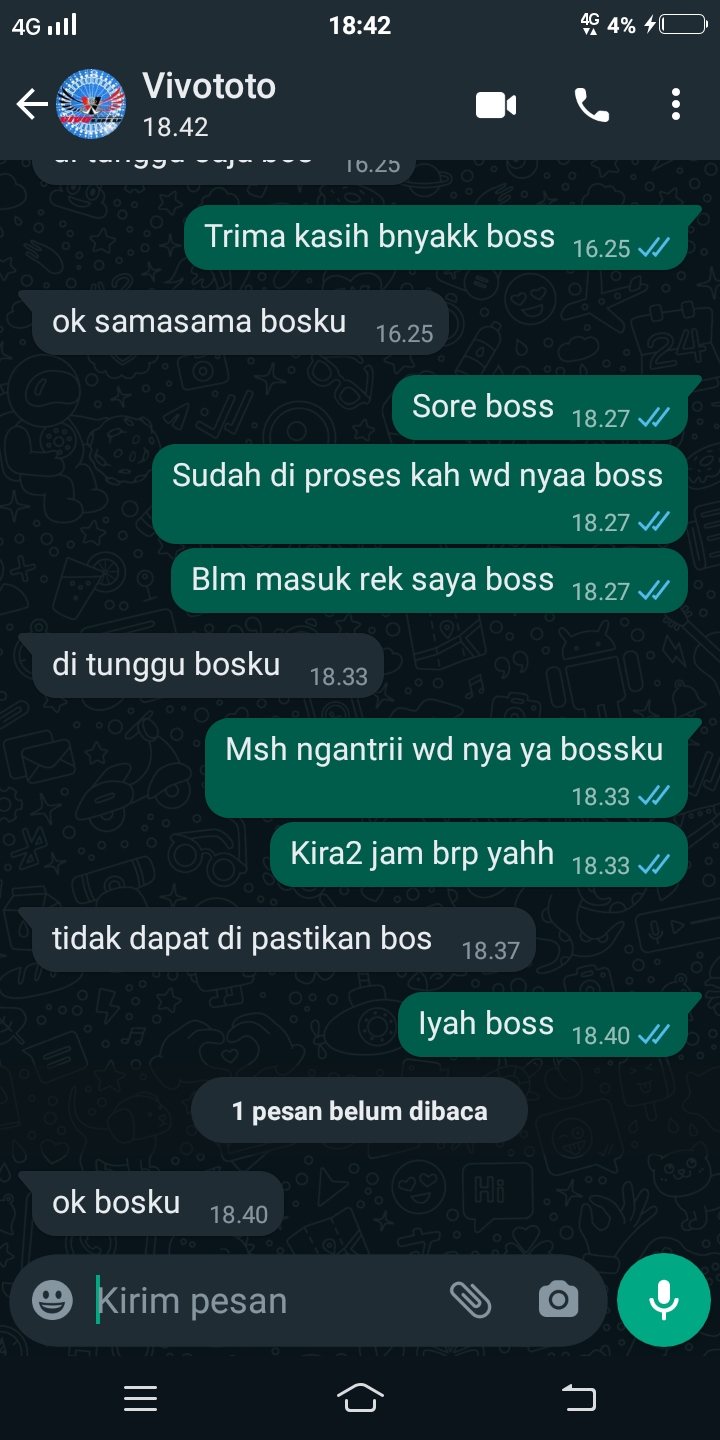Tap the 'Trima kasih bnyakk boss' message

[435, 238]
